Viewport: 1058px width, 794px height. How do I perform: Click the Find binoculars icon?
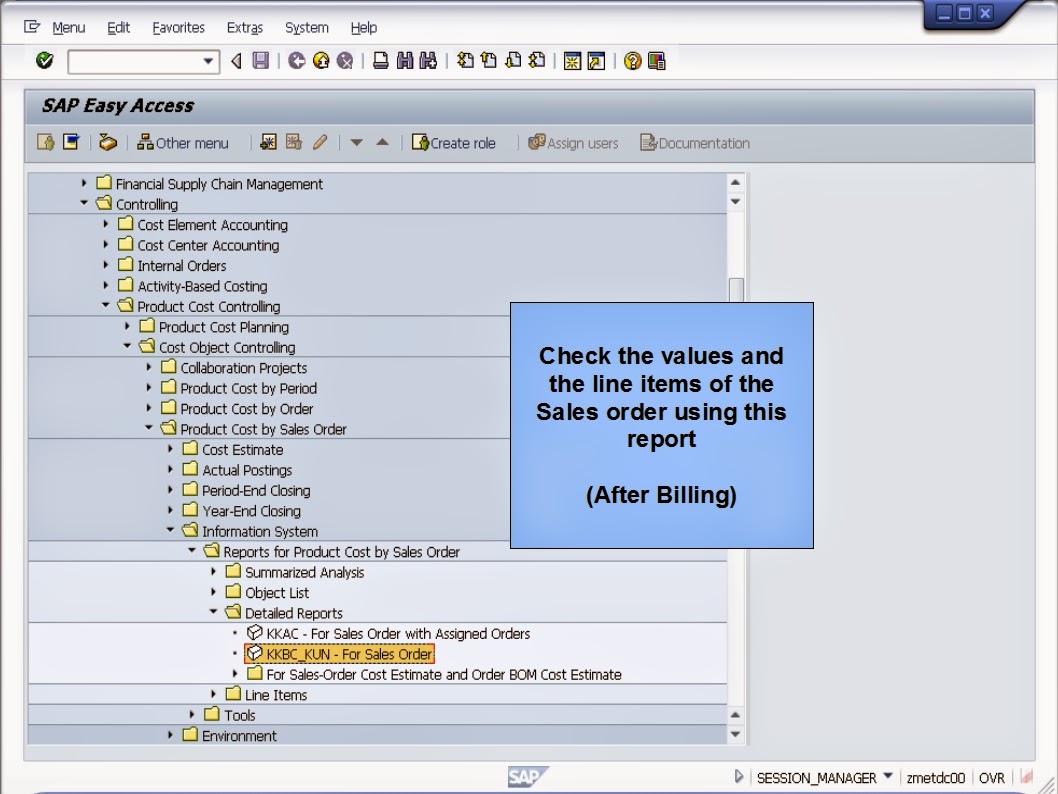[x=405, y=61]
